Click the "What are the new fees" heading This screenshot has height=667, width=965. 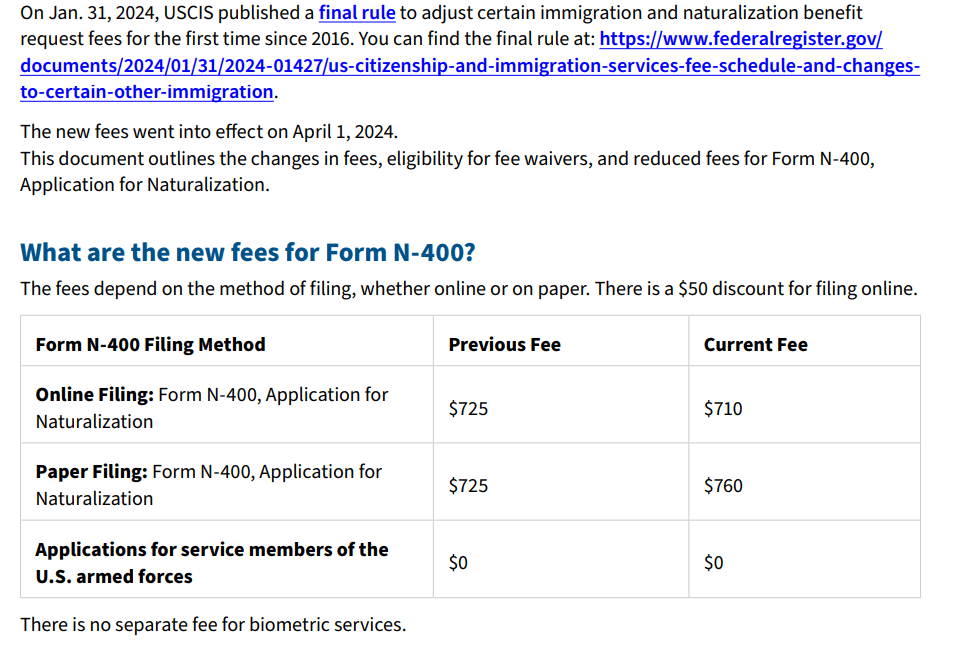[247, 252]
